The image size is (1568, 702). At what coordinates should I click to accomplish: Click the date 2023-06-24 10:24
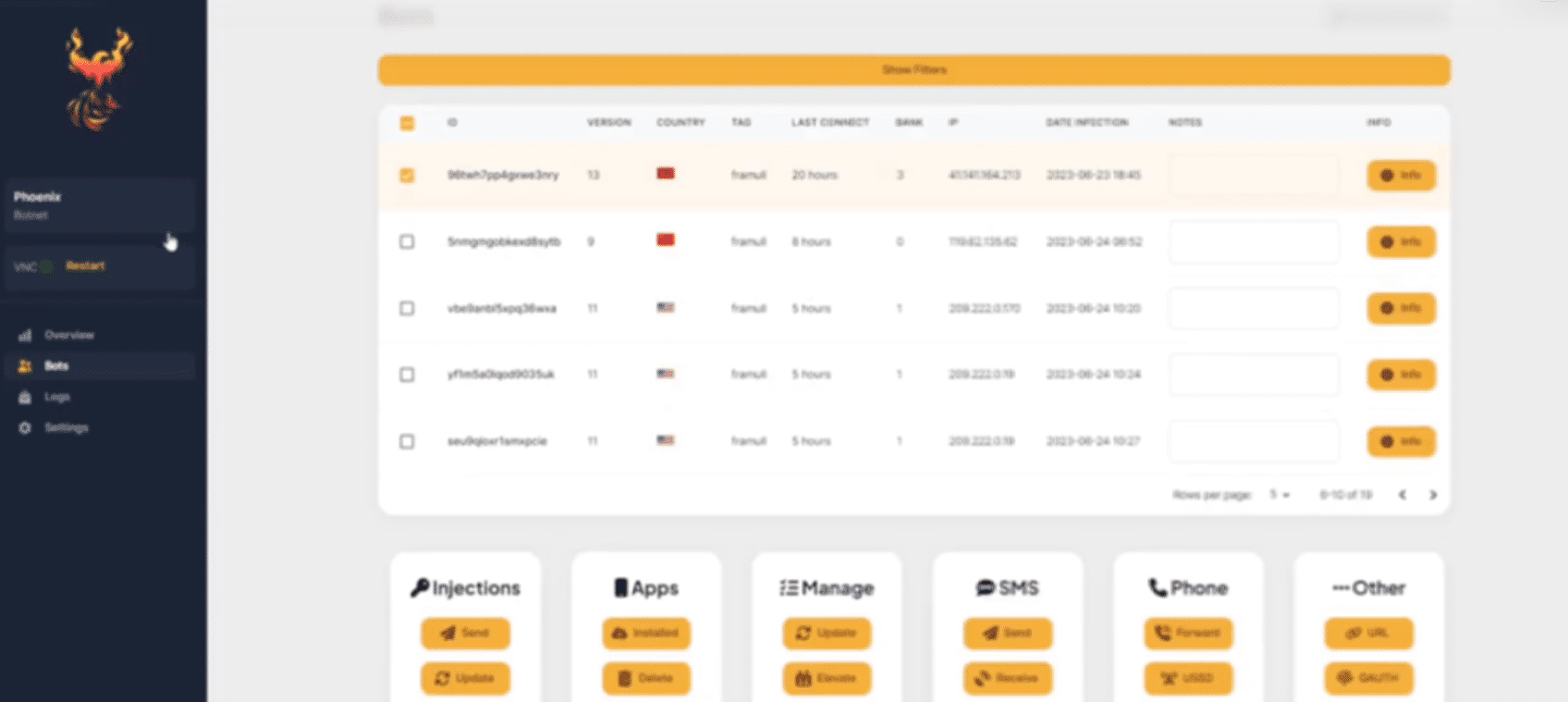point(1093,375)
